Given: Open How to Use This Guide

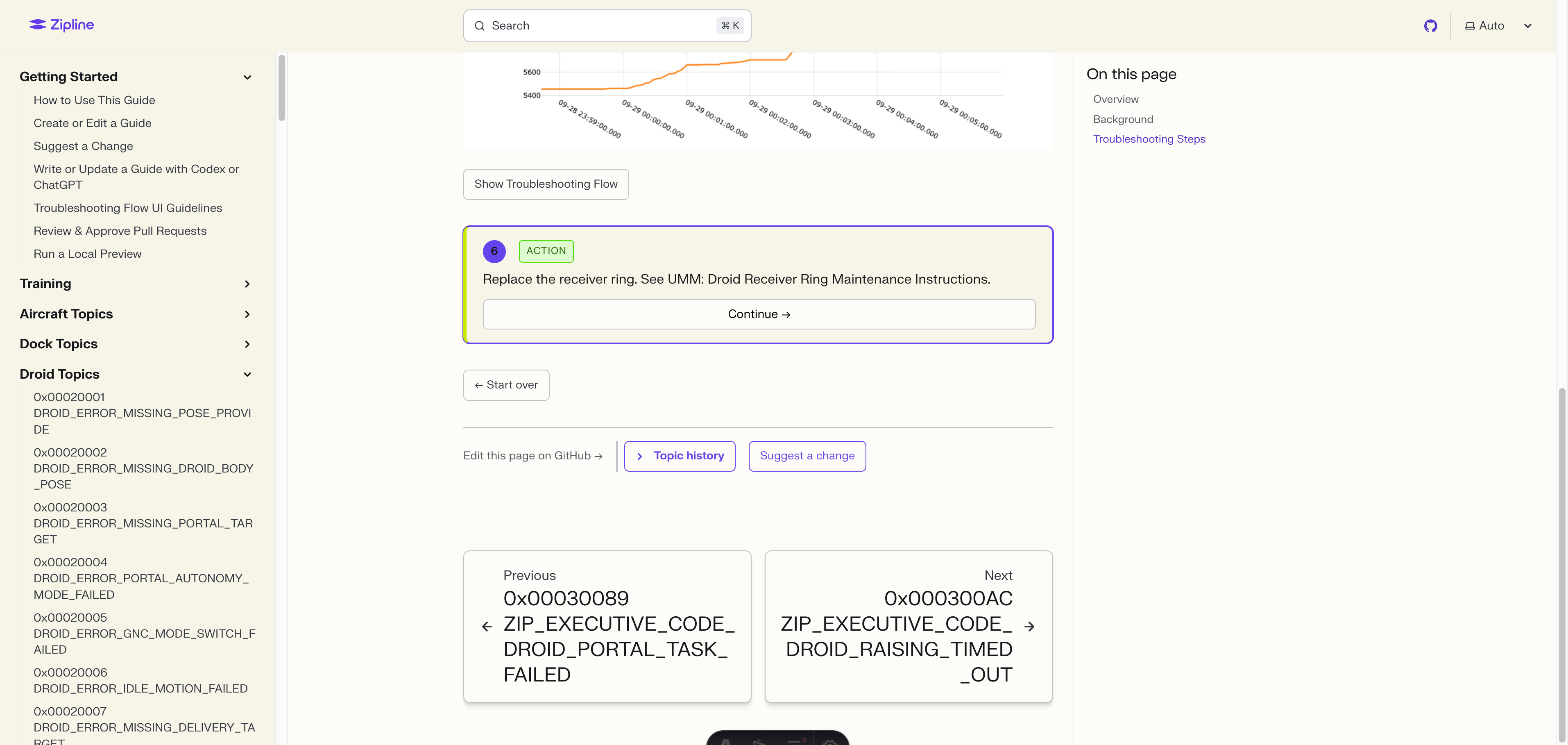Looking at the screenshot, I should click(94, 100).
